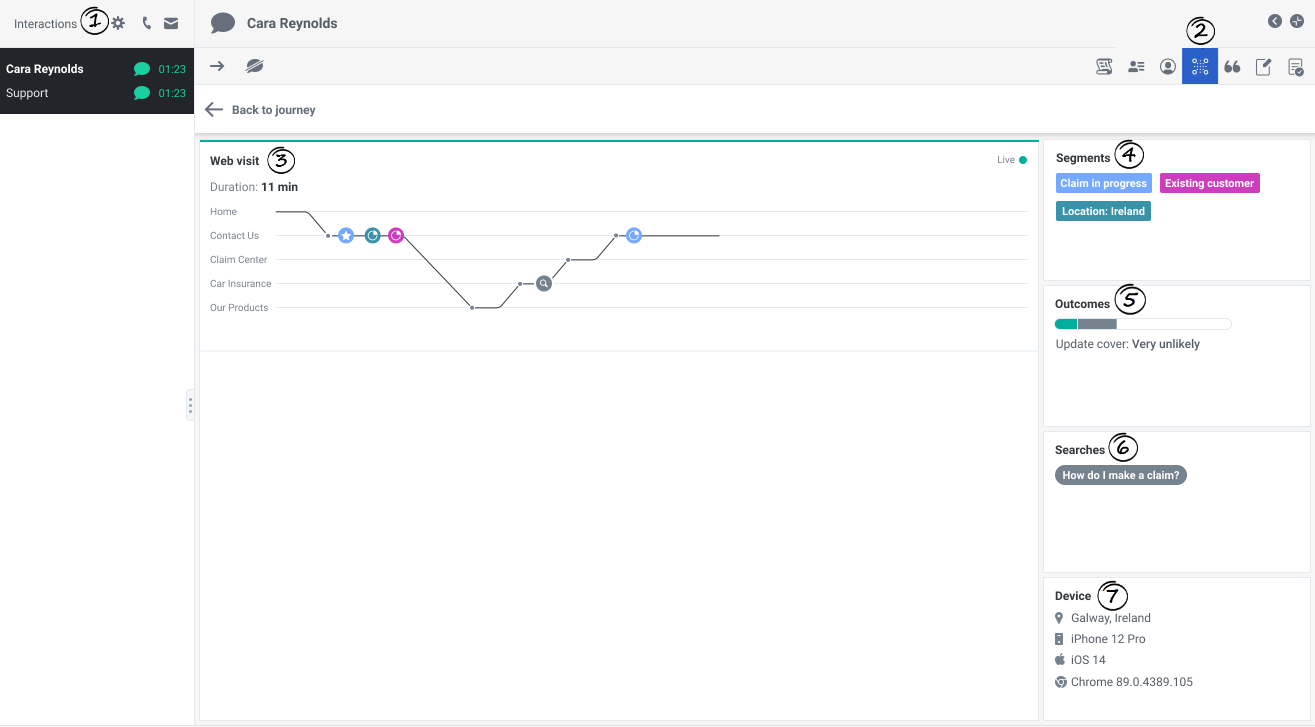The image size is (1315, 727).
Task: Click the striped planet icon next to the transfer arrow
Action: coord(255,66)
